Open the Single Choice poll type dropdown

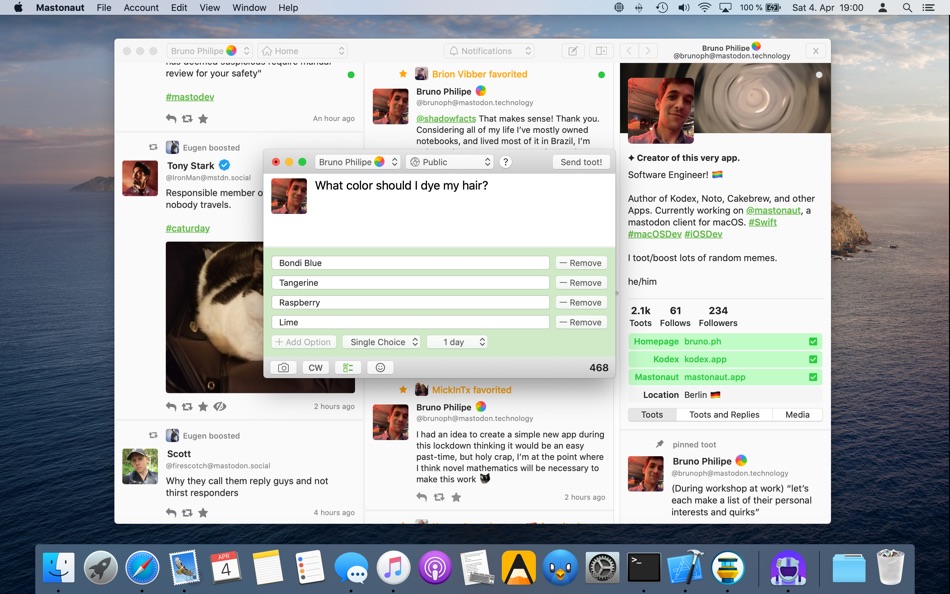[x=381, y=342]
